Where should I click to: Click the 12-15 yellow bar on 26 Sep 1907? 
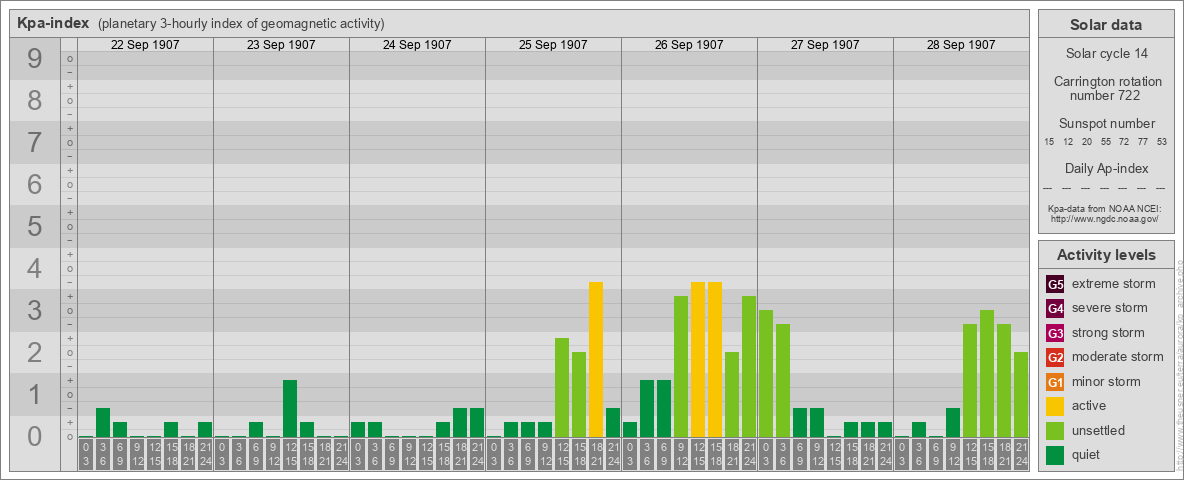point(698,359)
